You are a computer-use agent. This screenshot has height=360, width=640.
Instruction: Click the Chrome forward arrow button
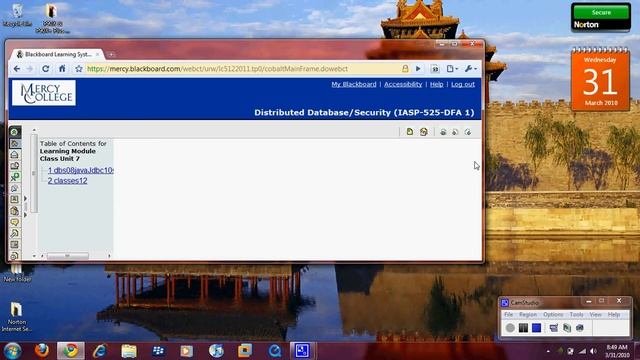point(30,69)
